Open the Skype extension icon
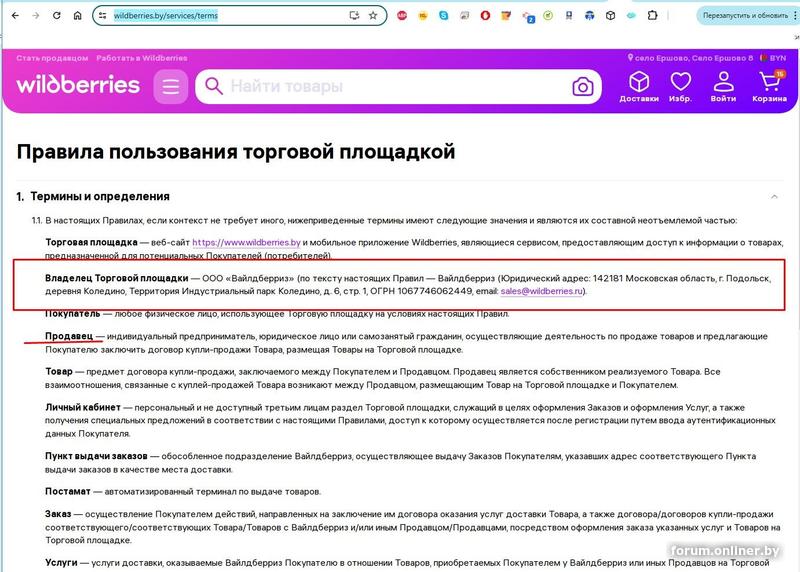 (x=444, y=15)
